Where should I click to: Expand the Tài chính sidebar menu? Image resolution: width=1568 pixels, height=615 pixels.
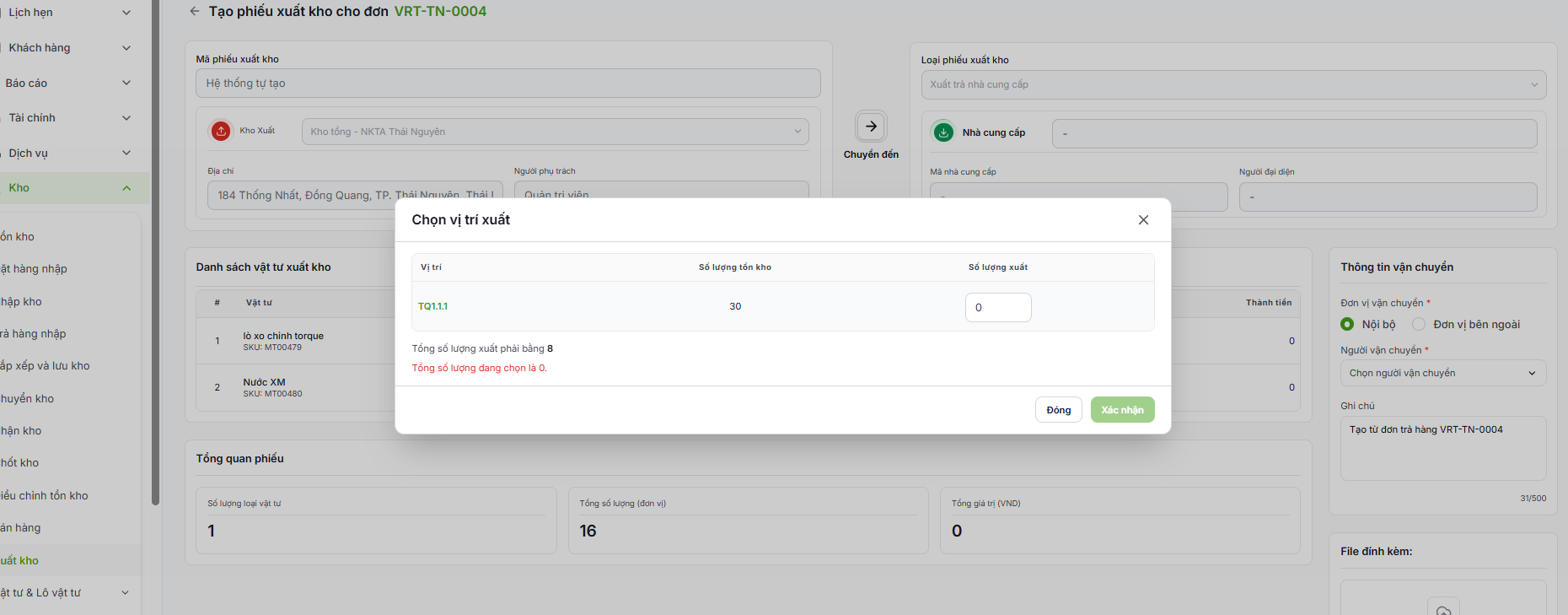tap(69, 118)
